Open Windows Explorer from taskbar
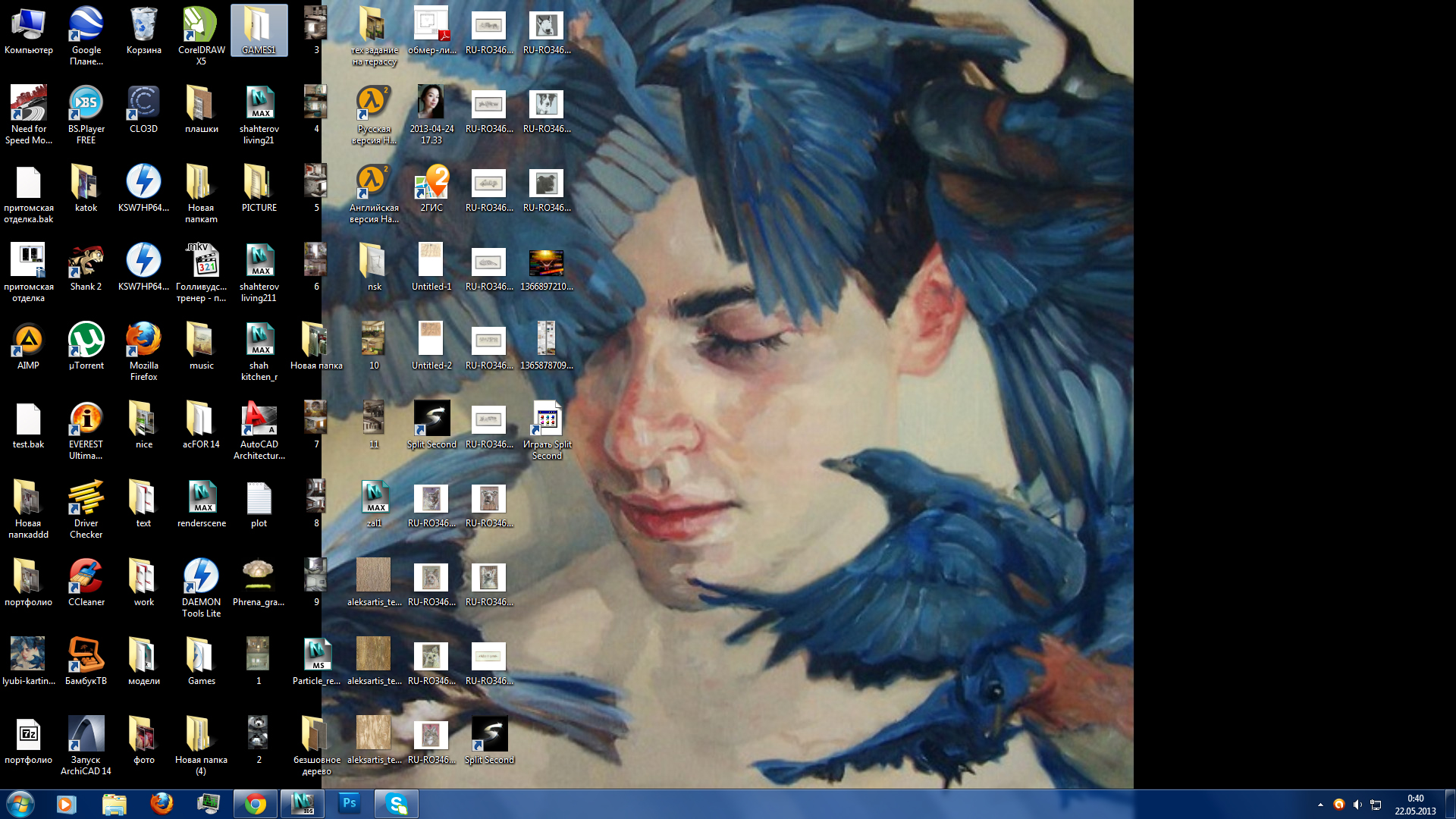 click(114, 804)
